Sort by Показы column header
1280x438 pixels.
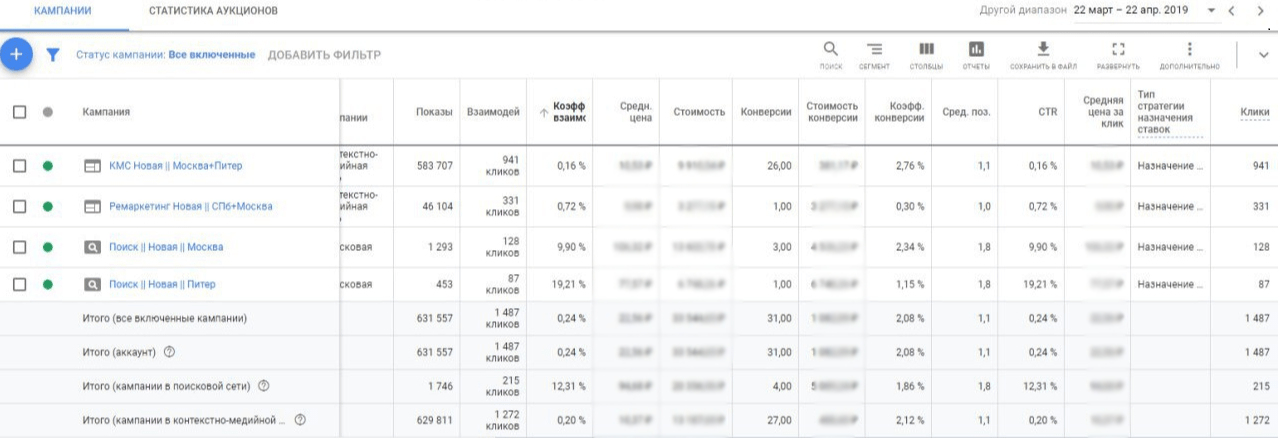pos(434,112)
